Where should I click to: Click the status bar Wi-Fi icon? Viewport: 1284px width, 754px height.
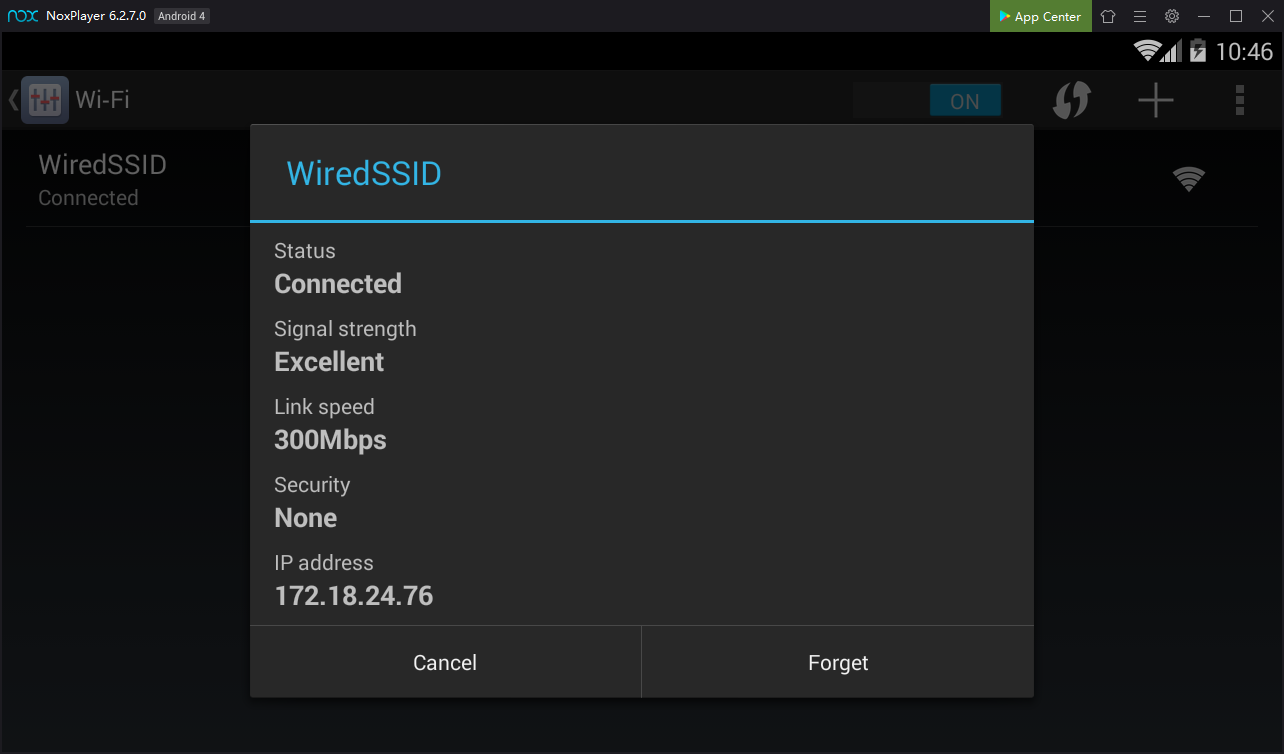[x=1147, y=51]
